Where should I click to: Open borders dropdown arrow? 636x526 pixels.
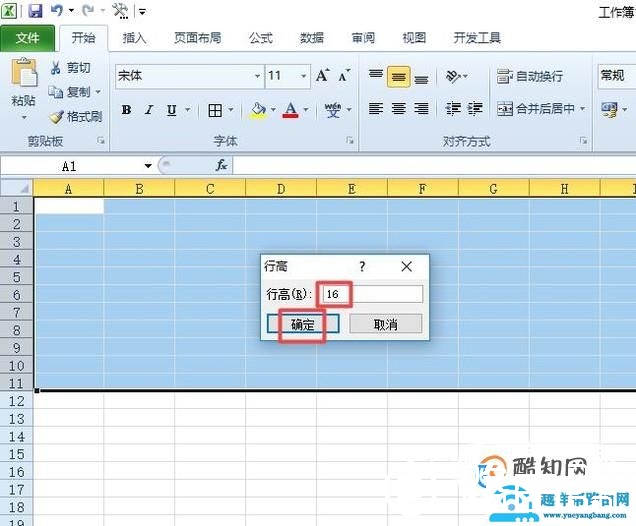231,109
